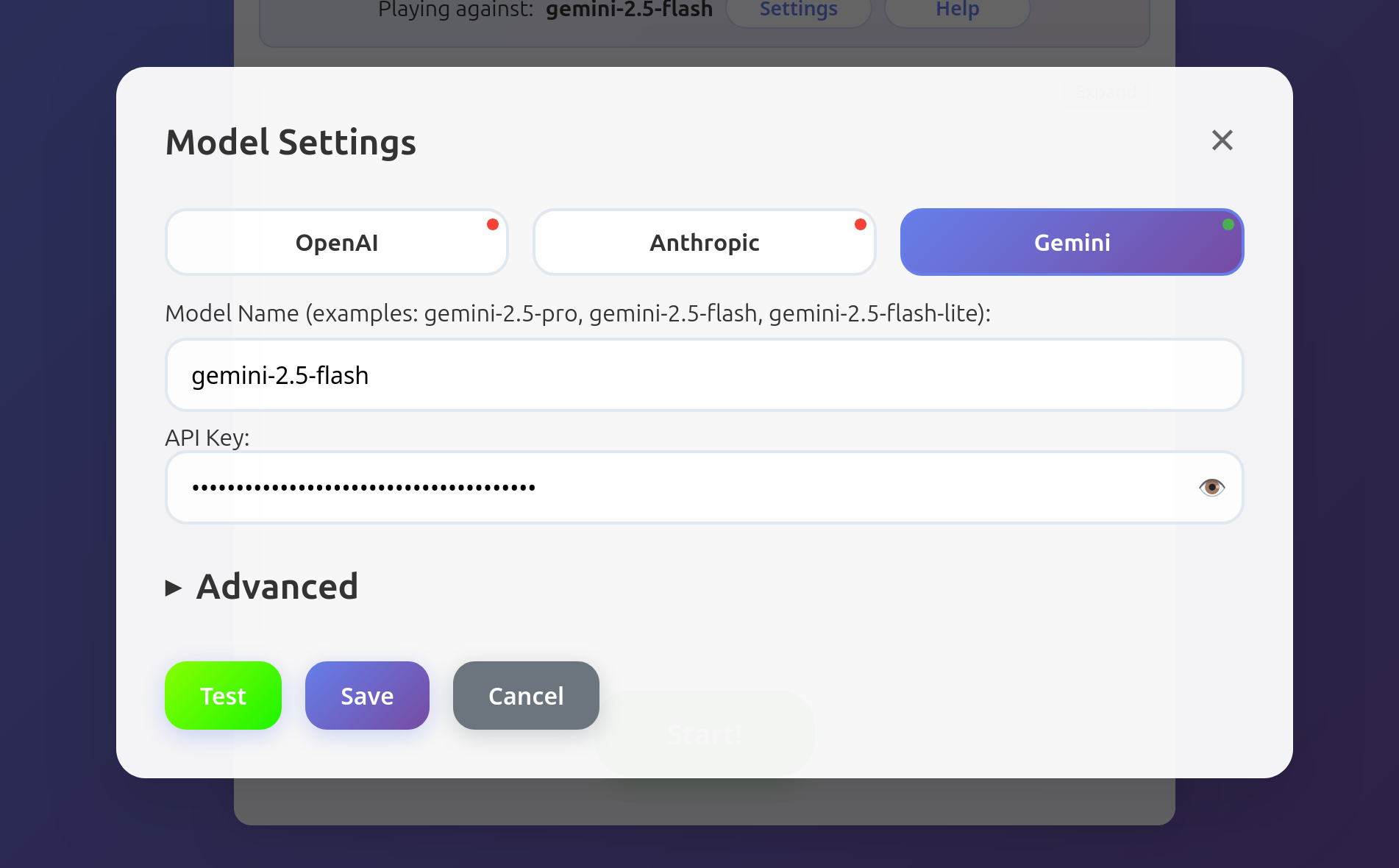The height and width of the screenshot is (868, 1399).
Task: Click the Model Name examples label
Action: [577, 313]
